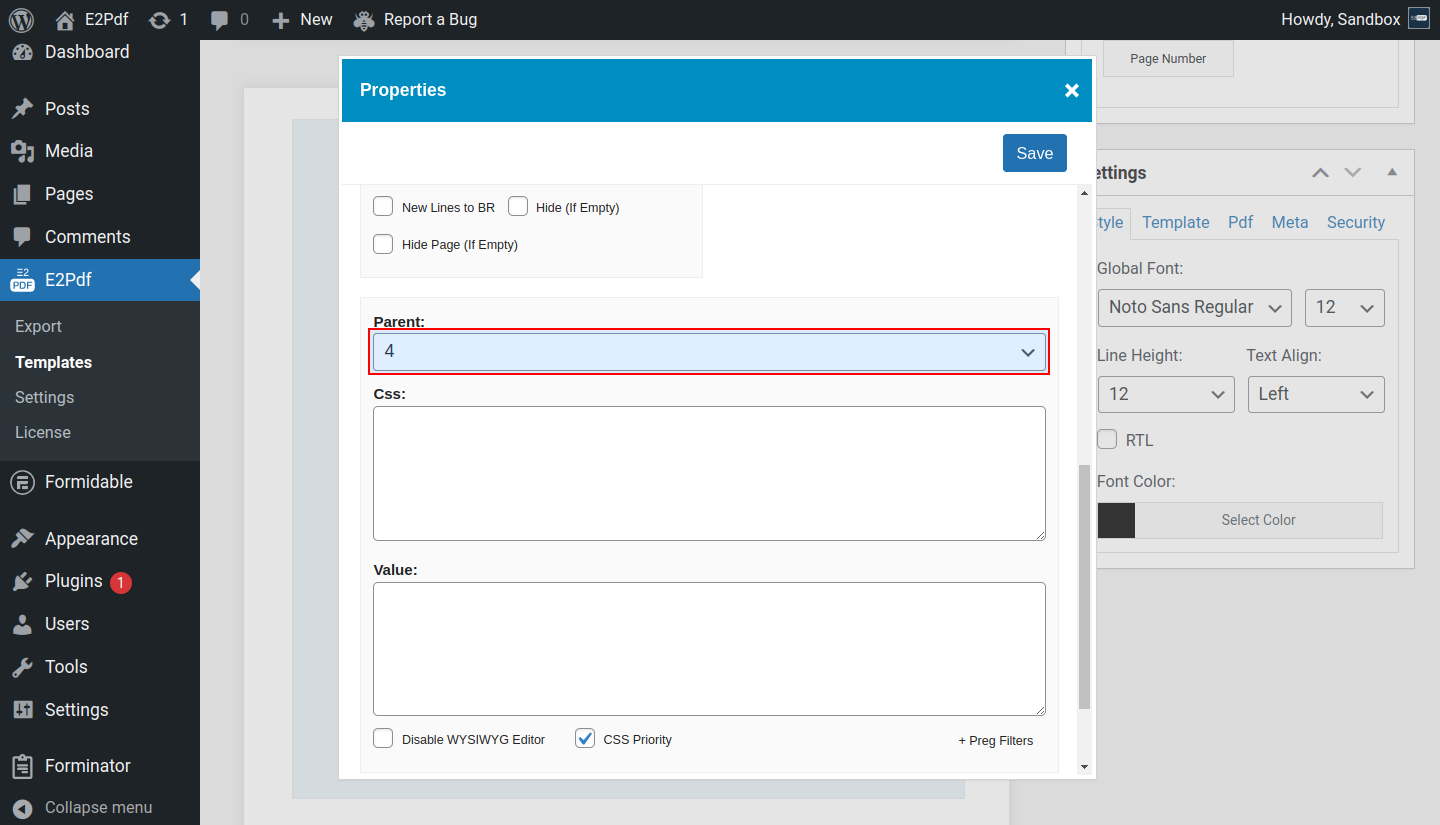The height and width of the screenshot is (825, 1440).
Task: Click the WordPress logo icon
Action: [x=21, y=19]
